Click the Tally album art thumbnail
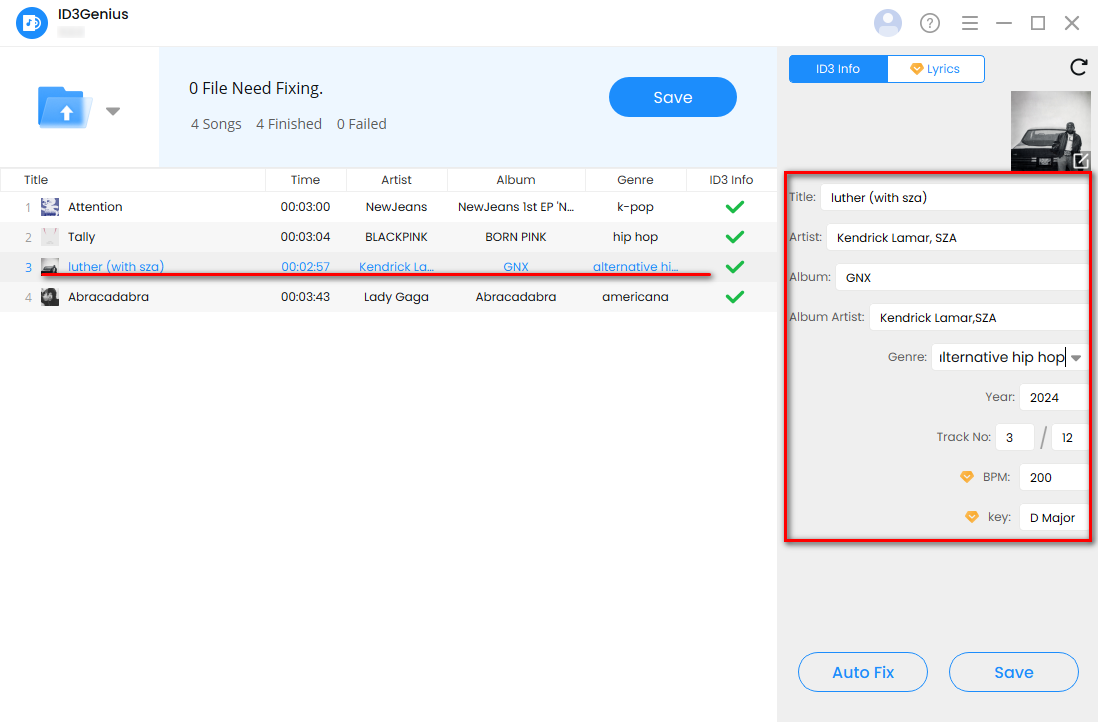 50,237
